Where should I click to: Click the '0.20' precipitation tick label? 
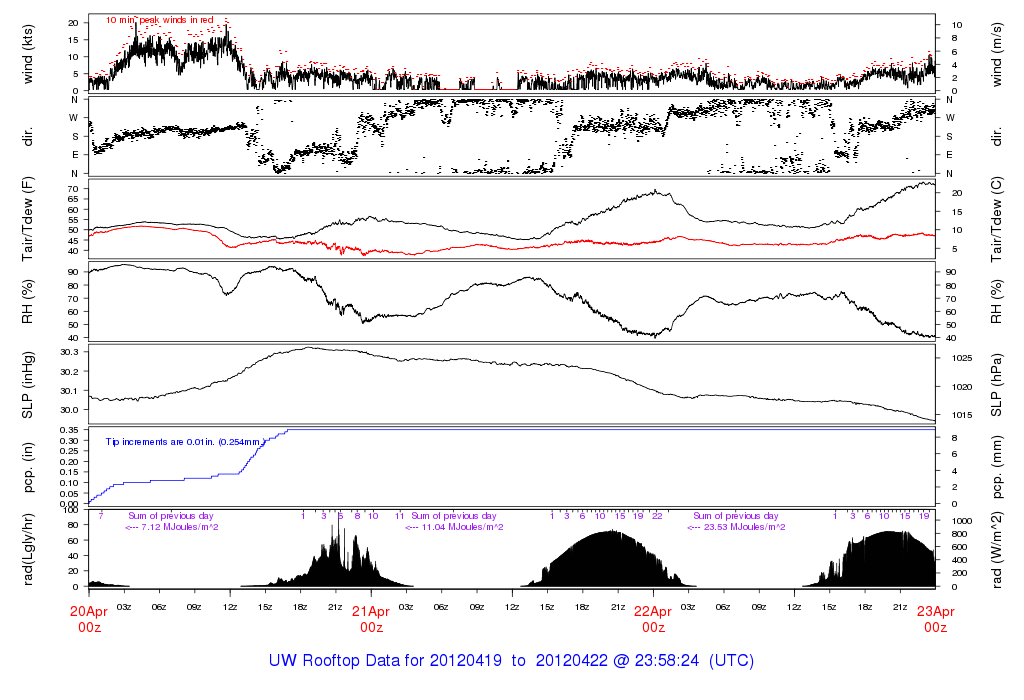(69, 462)
